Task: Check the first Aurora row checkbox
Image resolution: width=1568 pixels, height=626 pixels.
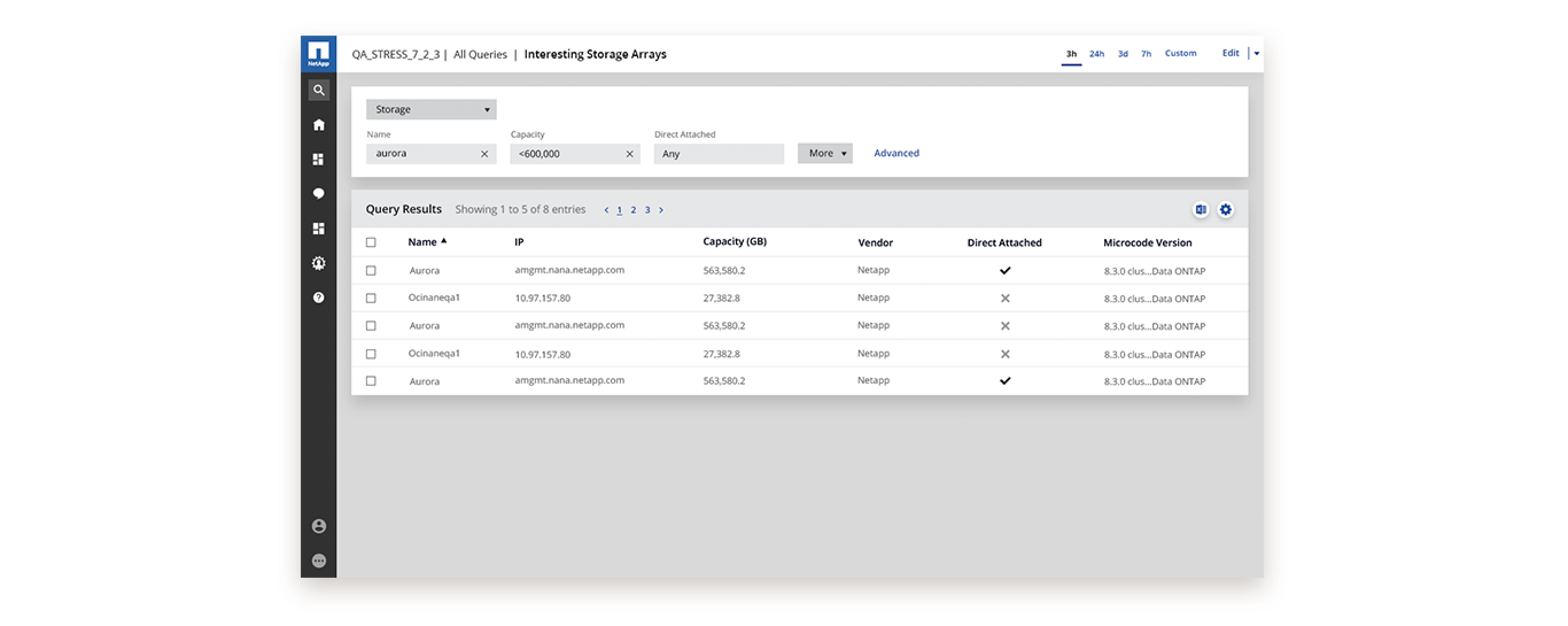Action: coord(371,271)
